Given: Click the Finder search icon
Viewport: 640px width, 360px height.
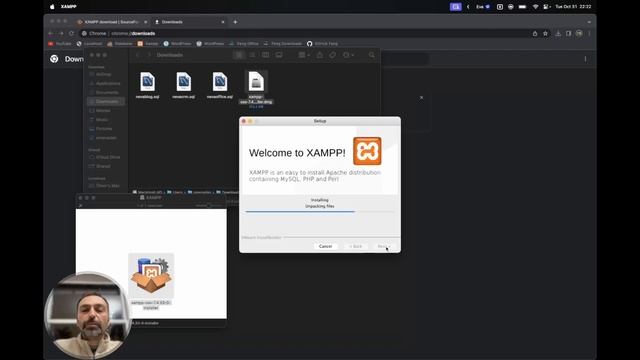Looking at the screenshot, I should 371,55.
